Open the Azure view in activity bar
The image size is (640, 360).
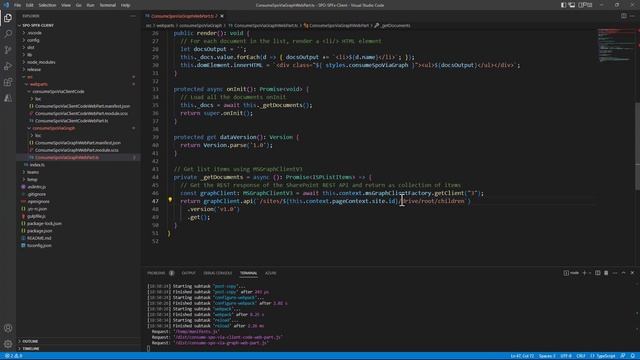[x=8, y=98]
